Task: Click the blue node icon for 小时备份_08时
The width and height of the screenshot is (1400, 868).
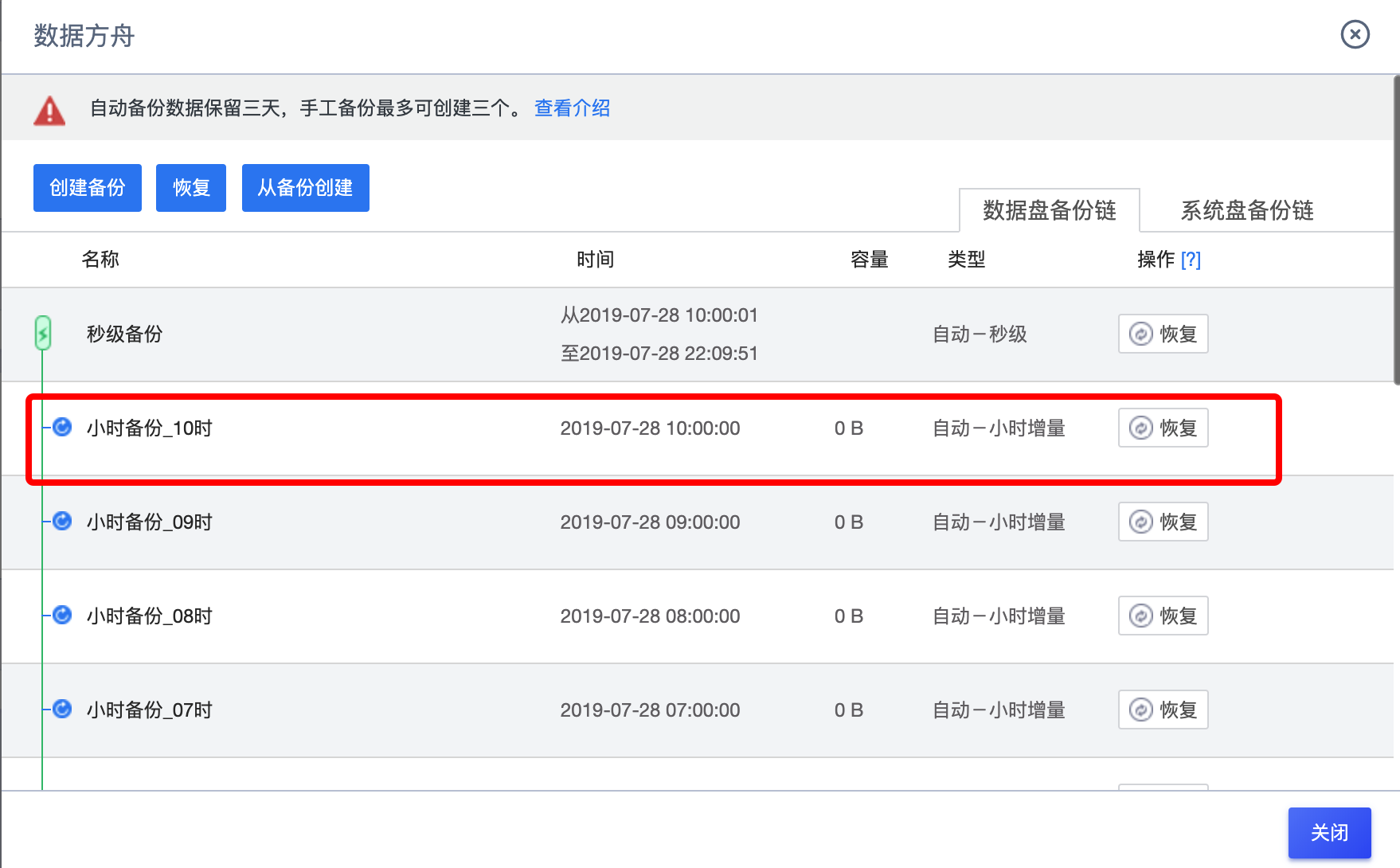Action: [62, 615]
